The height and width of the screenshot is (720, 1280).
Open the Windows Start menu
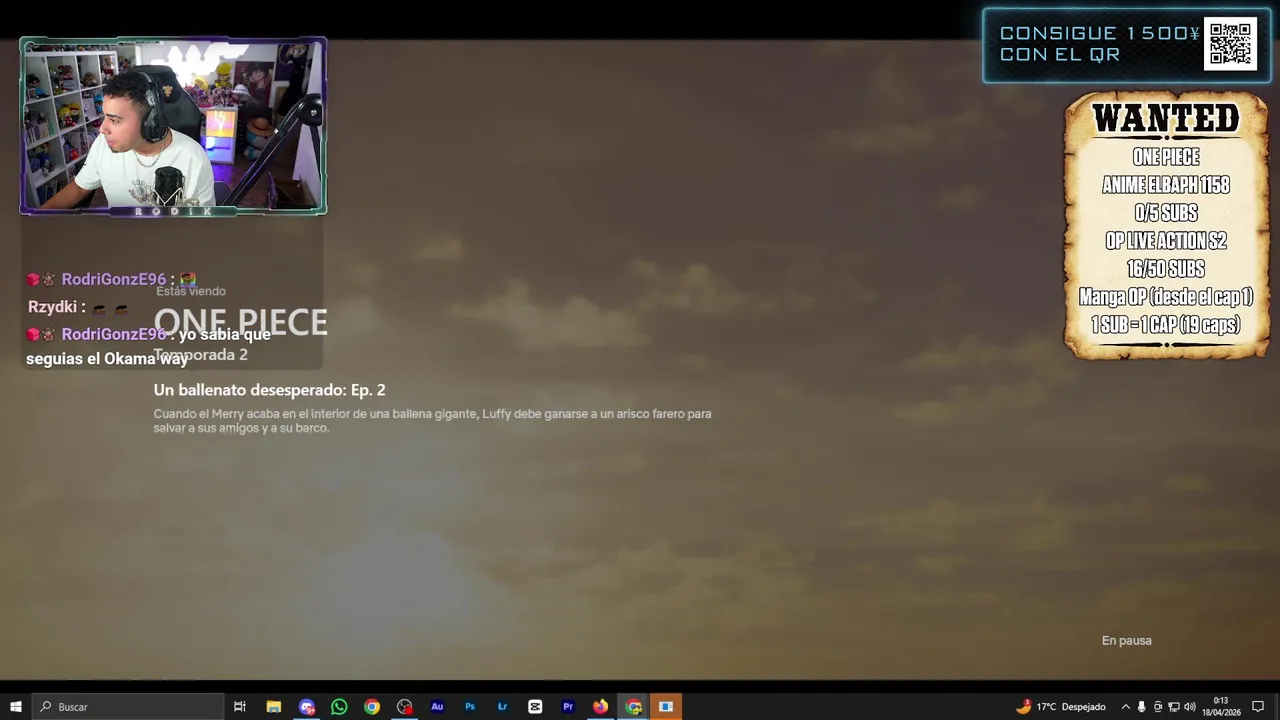pyautogui.click(x=15, y=707)
